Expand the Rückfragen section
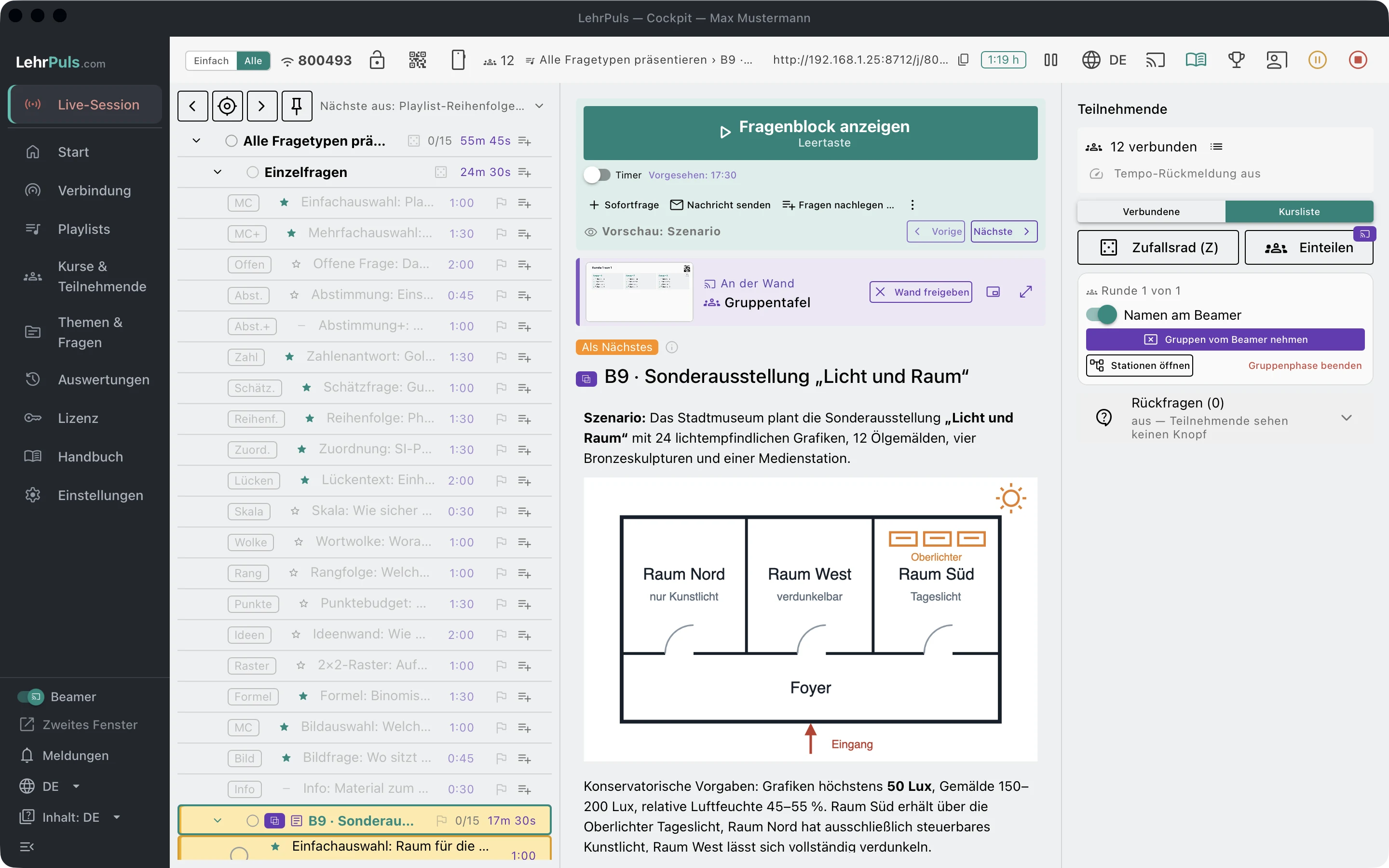The width and height of the screenshot is (1389, 868). [1347, 417]
